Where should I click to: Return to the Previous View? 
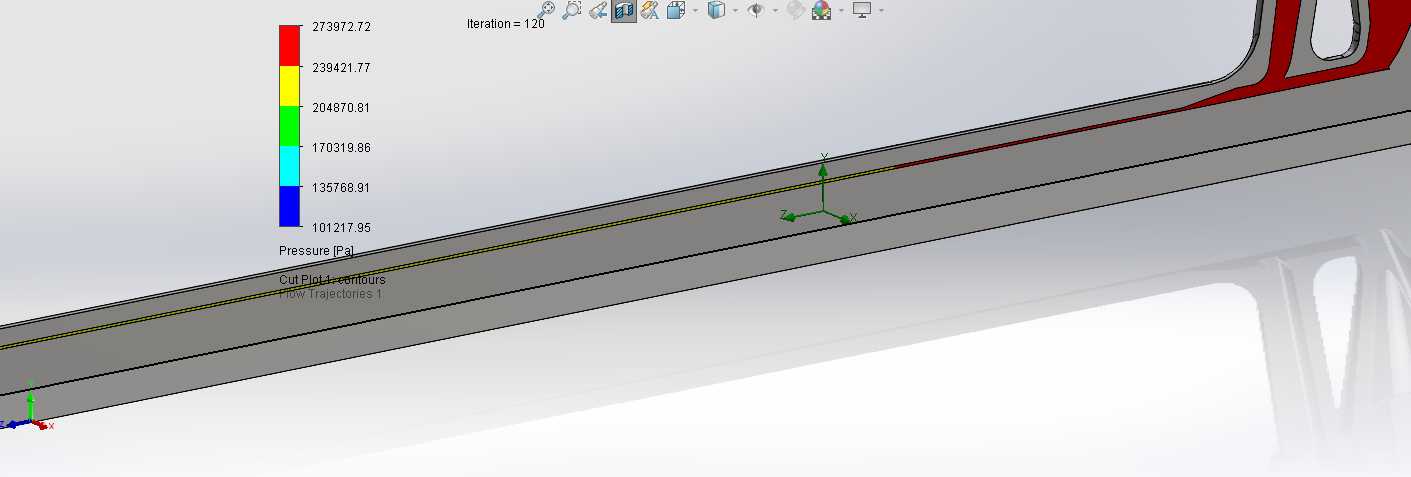pyautogui.click(x=598, y=11)
